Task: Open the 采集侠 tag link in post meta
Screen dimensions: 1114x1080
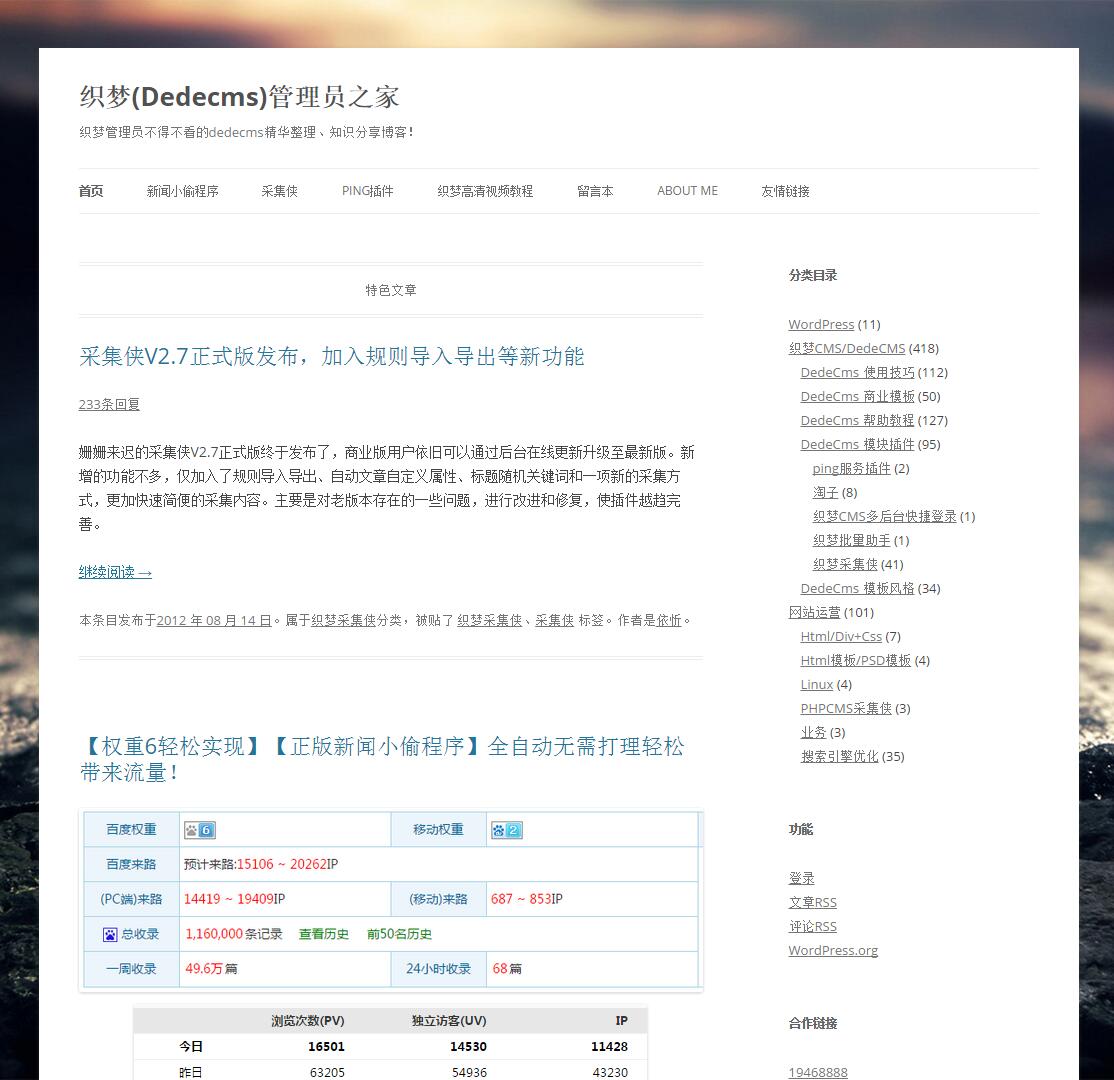Action: pos(554,620)
